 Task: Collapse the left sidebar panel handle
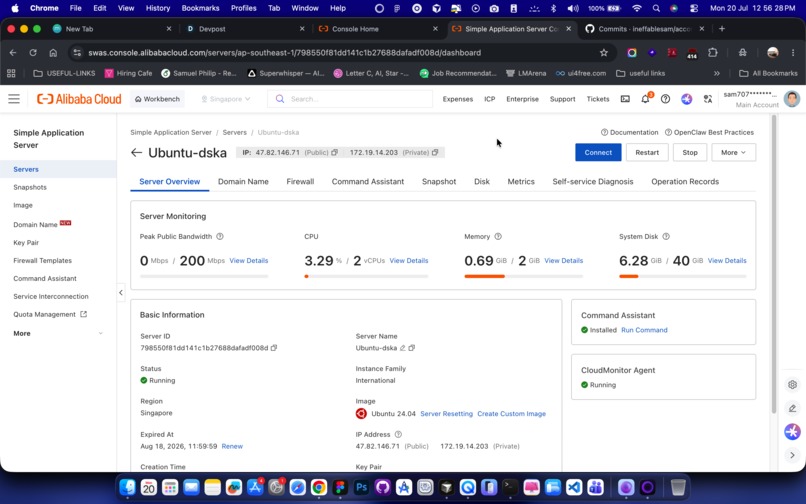[121, 293]
